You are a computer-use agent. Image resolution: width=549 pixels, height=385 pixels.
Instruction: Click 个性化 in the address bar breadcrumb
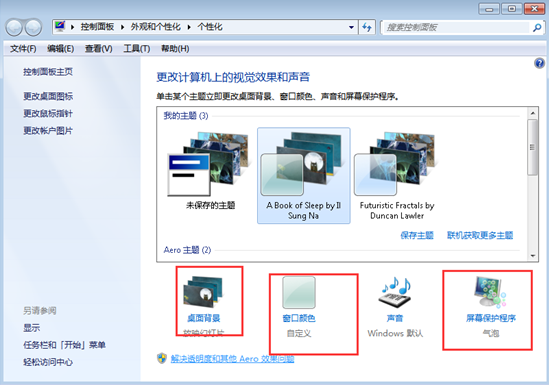tap(209, 27)
